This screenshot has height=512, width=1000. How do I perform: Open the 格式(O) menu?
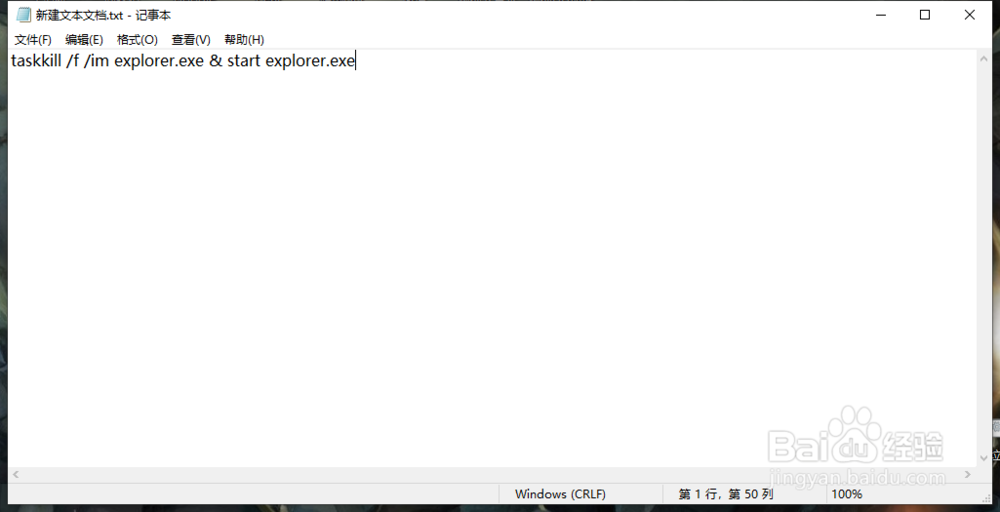coord(137,40)
